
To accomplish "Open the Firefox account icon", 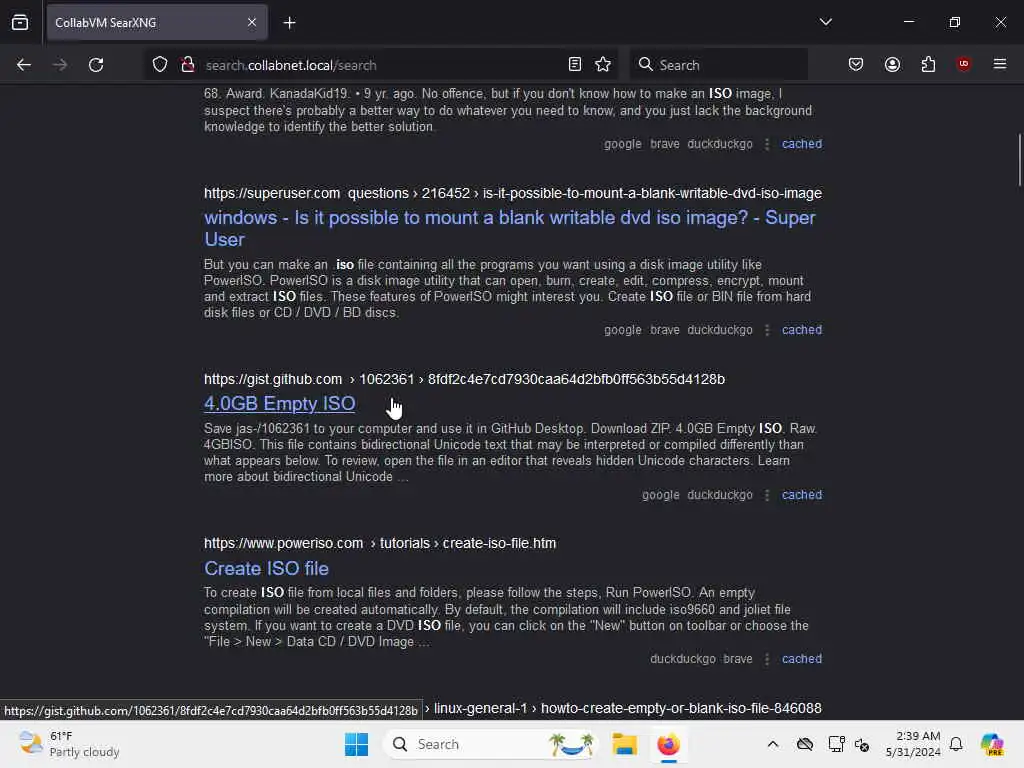I will tap(892, 65).
